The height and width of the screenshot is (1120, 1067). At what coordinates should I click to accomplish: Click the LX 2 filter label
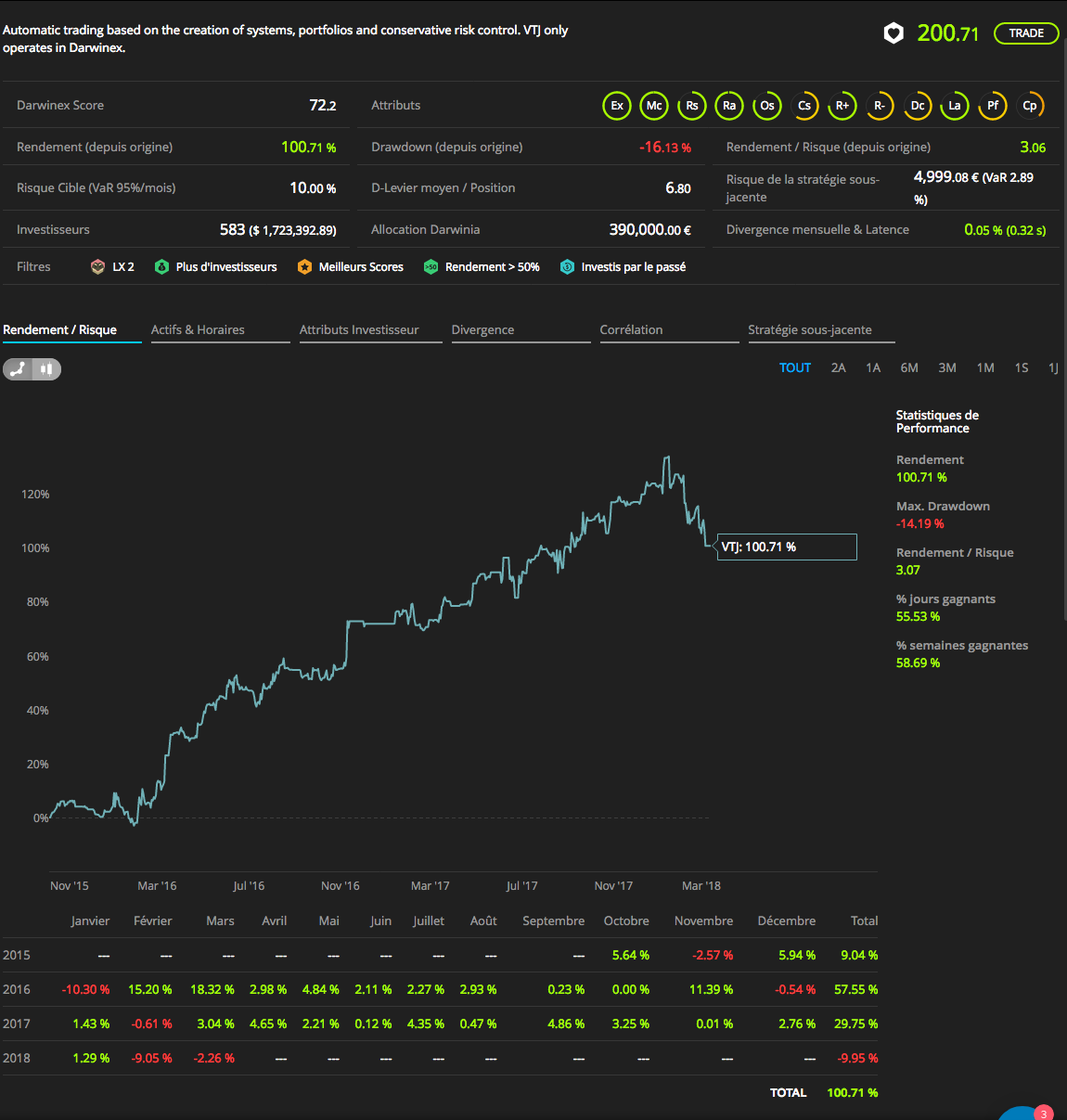click(123, 267)
